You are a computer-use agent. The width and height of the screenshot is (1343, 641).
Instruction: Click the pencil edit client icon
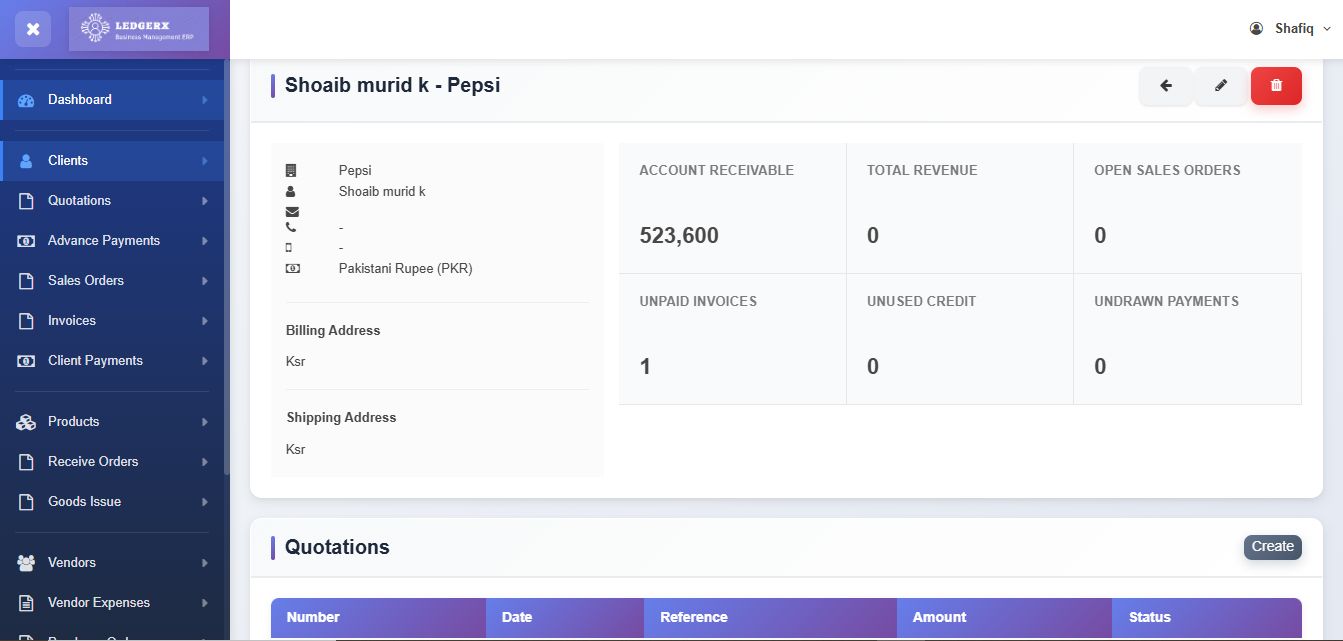[1221, 86]
